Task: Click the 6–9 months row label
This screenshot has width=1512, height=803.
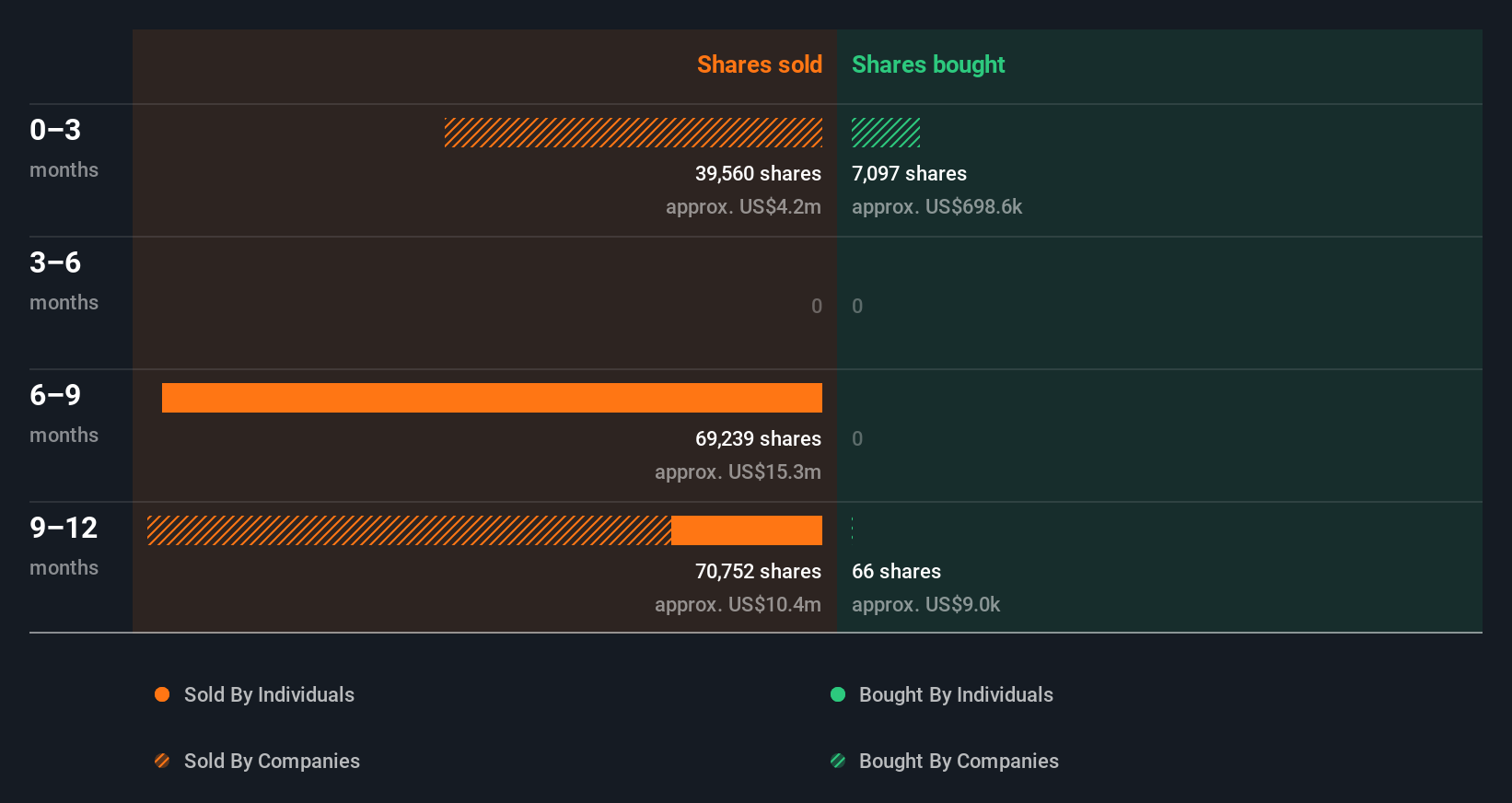Action: click(x=64, y=413)
